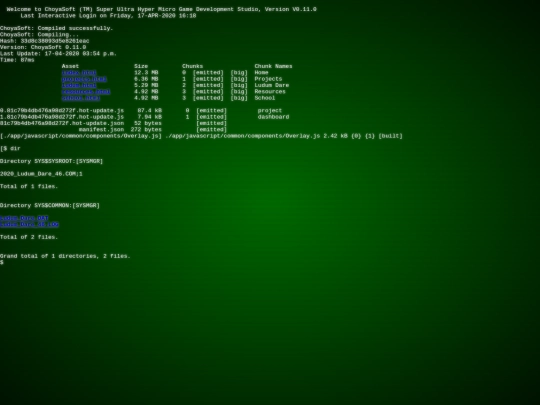Screen dimensions: 540x405
Task: Click the '52 bytes' size value
Action: [148, 123]
